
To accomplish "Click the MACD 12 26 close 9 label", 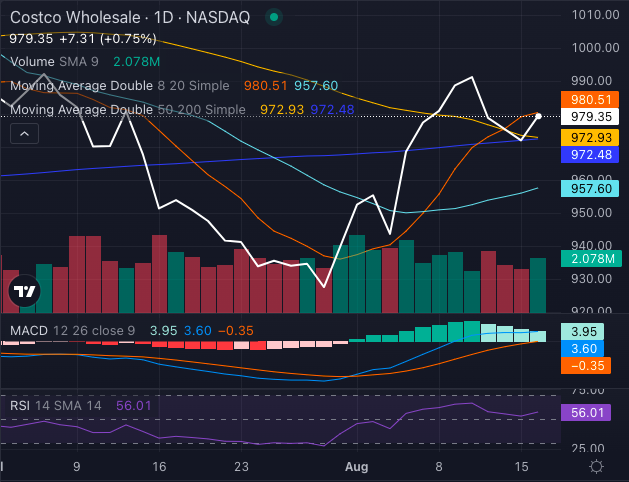I will click(x=72, y=331).
